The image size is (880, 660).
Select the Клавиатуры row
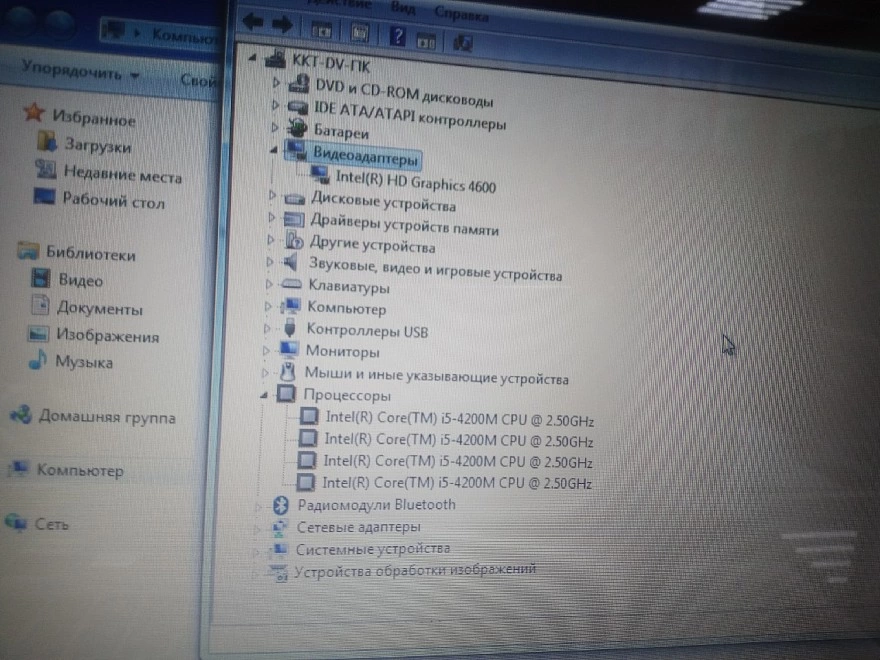(349, 286)
